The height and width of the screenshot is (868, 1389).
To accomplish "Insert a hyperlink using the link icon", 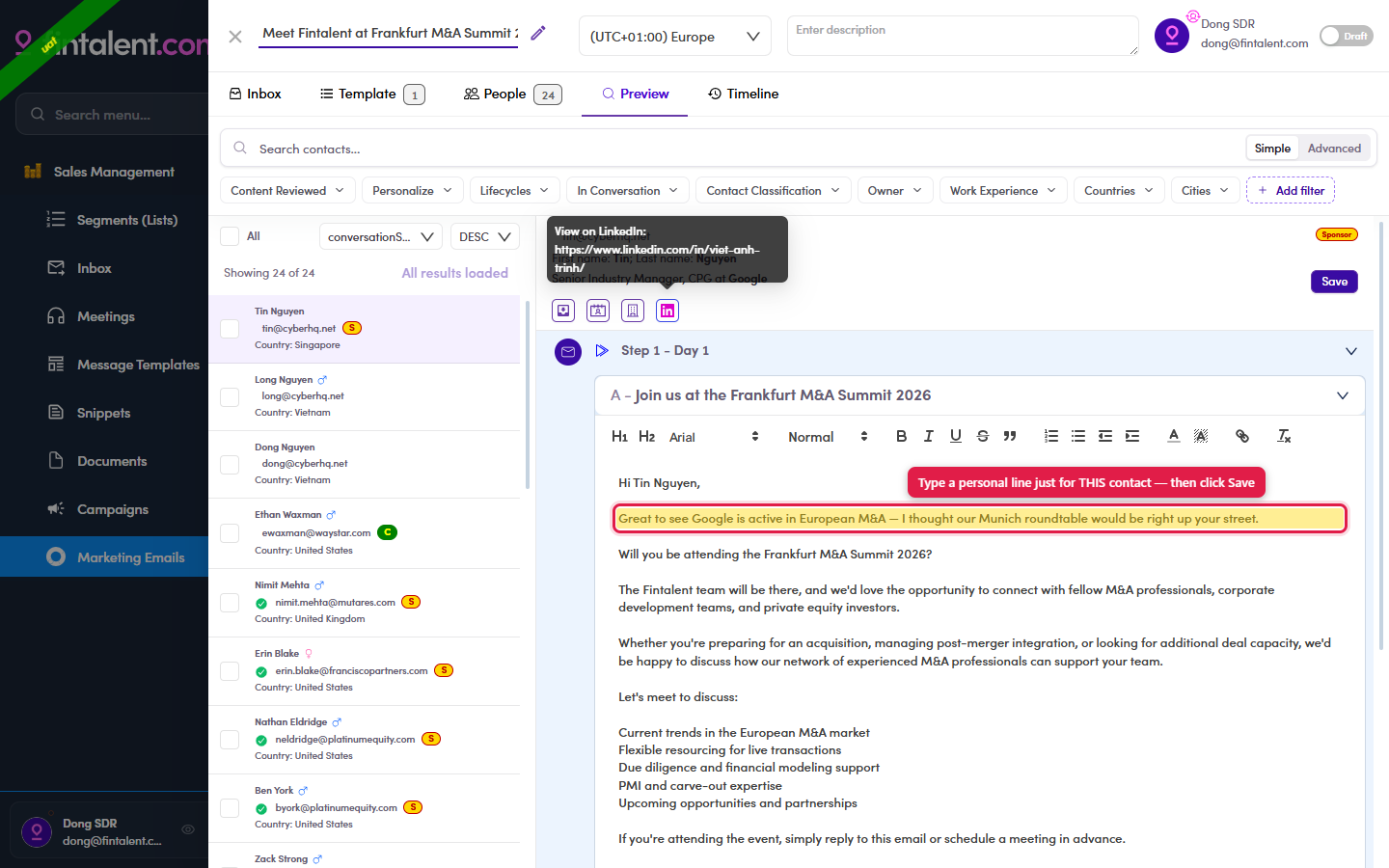I will 1242,436.
